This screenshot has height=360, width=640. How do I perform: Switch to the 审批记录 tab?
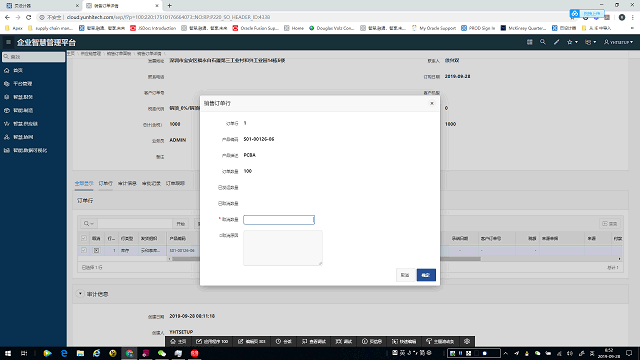pos(151,184)
